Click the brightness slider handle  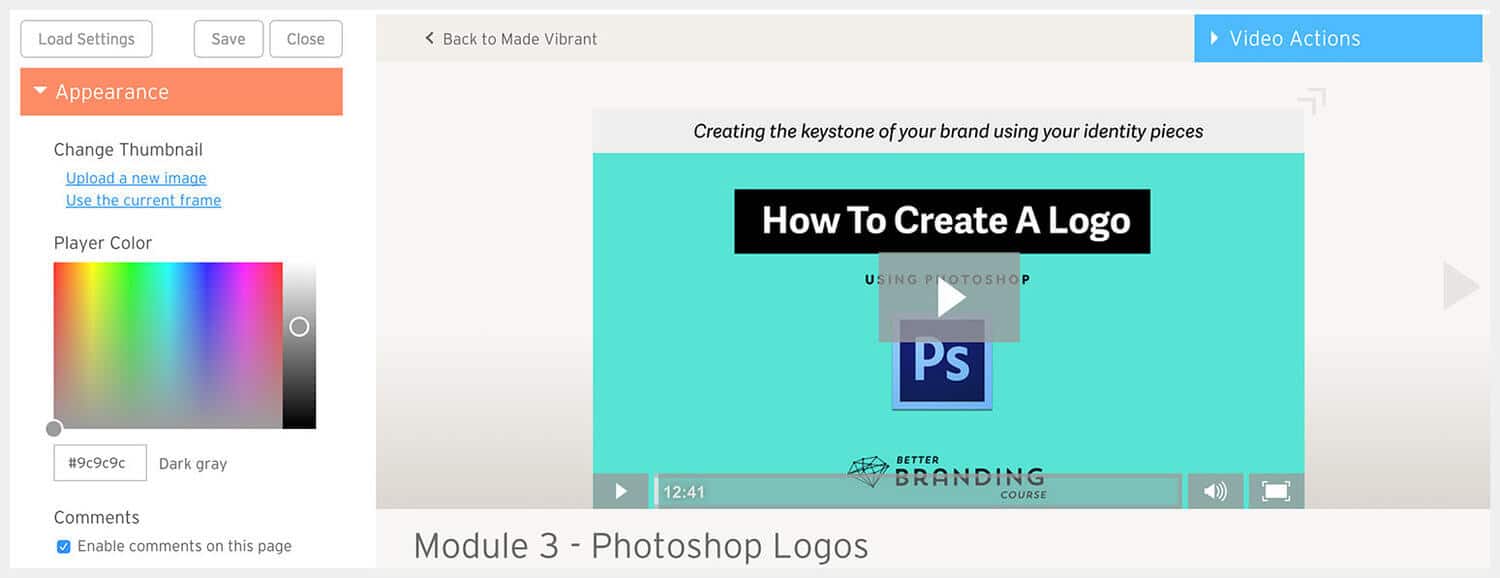[x=299, y=327]
